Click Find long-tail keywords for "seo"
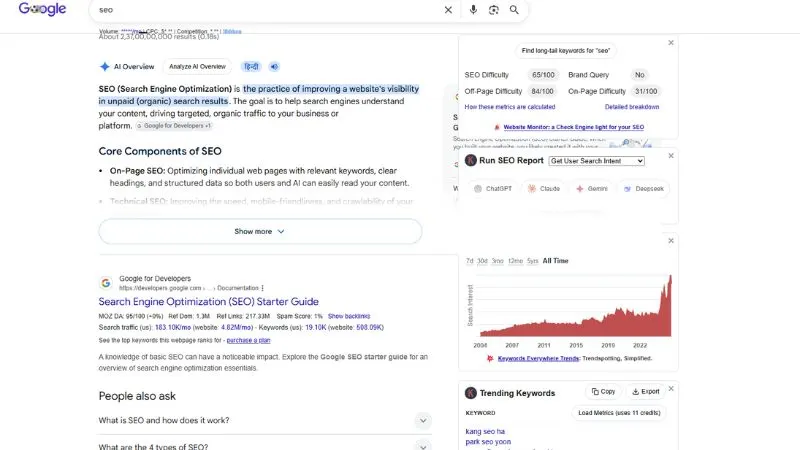This screenshot has height=450, width=800. [565, 51]
